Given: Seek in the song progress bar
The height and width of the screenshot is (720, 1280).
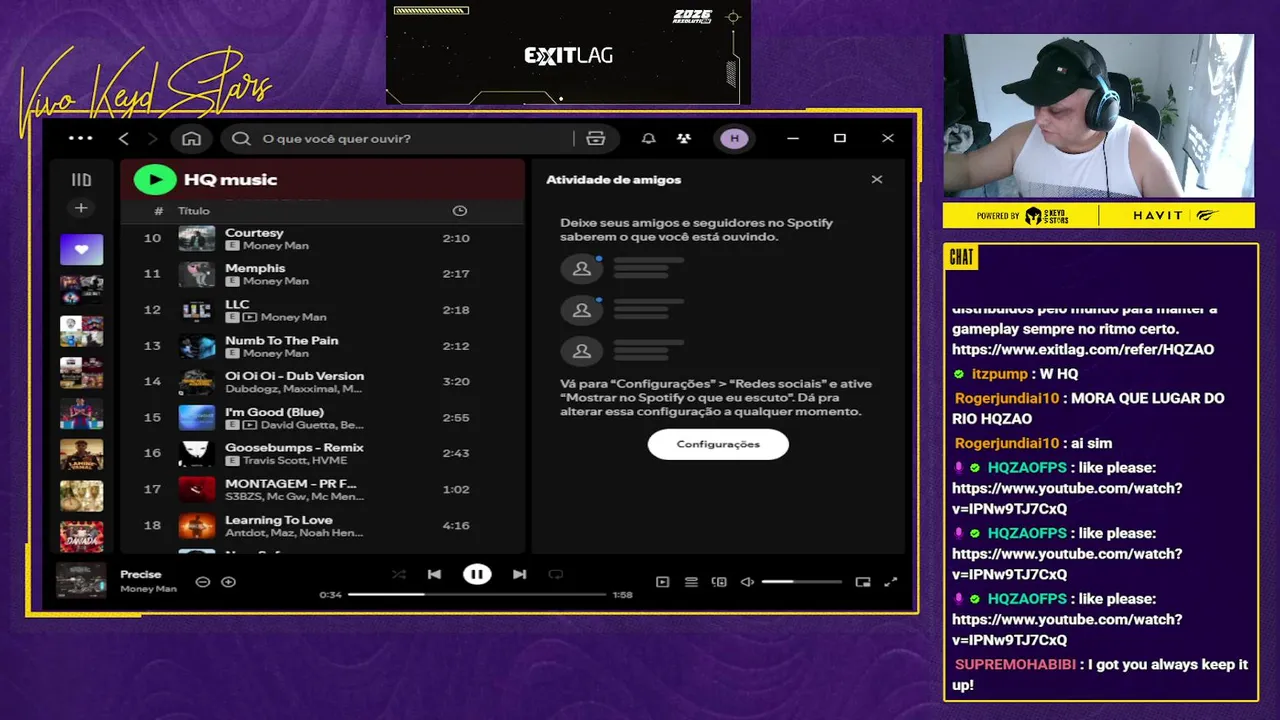Looking at the screenshot, I should click(477, 594).
